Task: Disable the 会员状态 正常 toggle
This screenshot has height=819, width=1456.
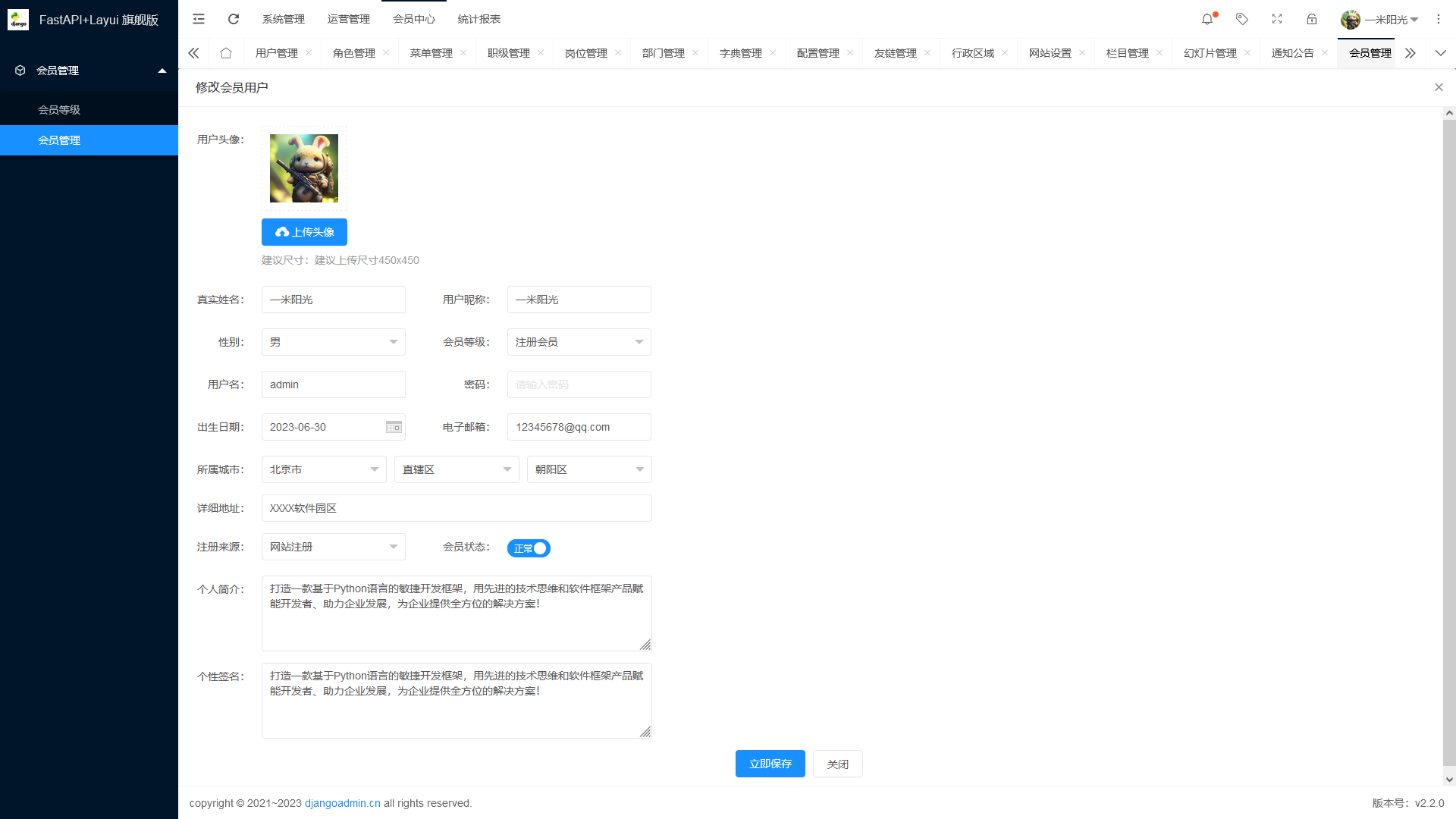Action: point(529,548)
